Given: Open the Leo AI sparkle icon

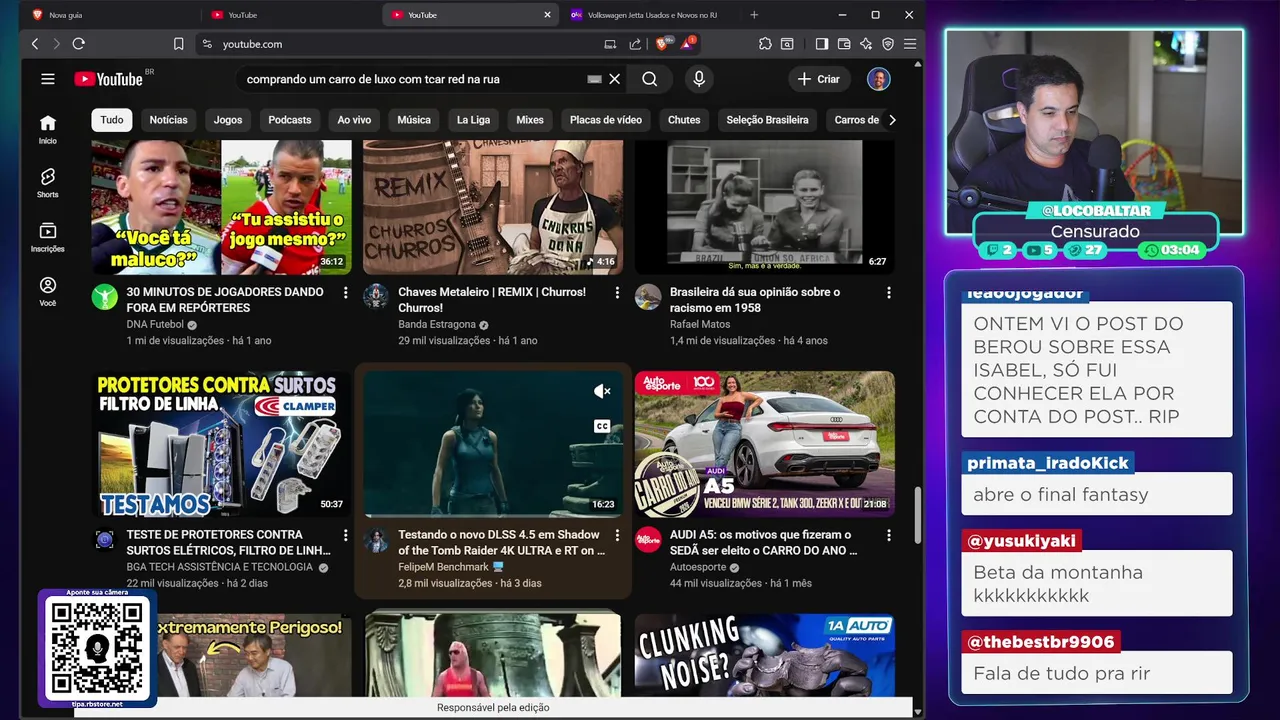Looking at the screenshot, I should (866, 44).
